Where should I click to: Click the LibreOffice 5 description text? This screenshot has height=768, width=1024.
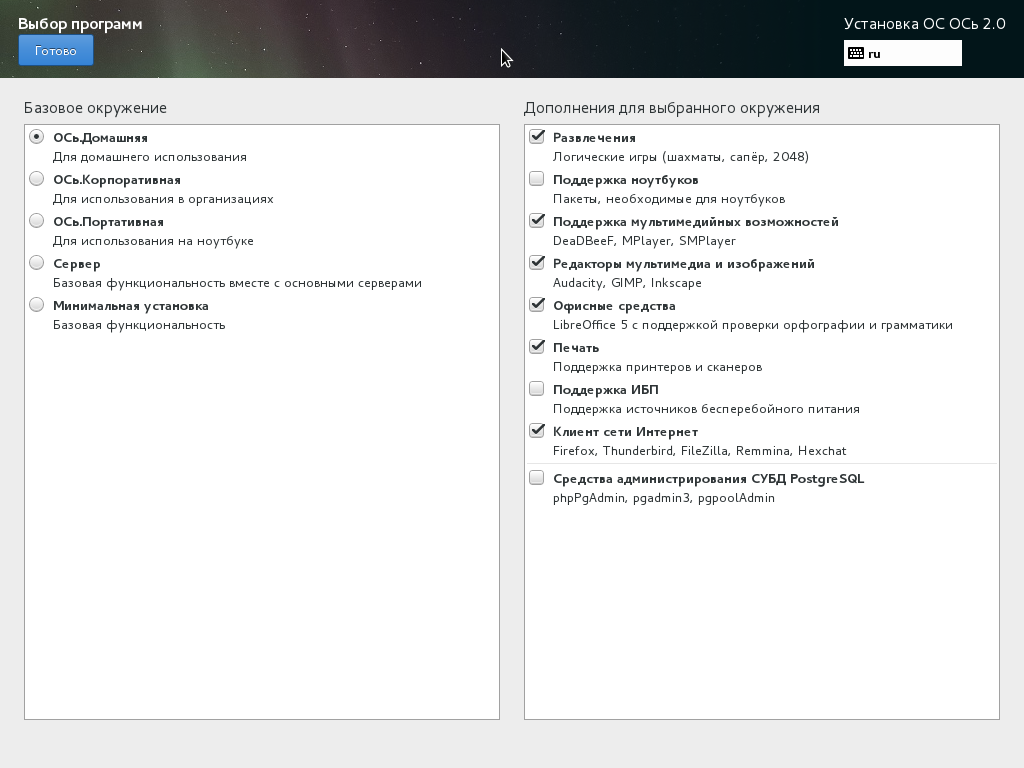click(x=752, y=325)
